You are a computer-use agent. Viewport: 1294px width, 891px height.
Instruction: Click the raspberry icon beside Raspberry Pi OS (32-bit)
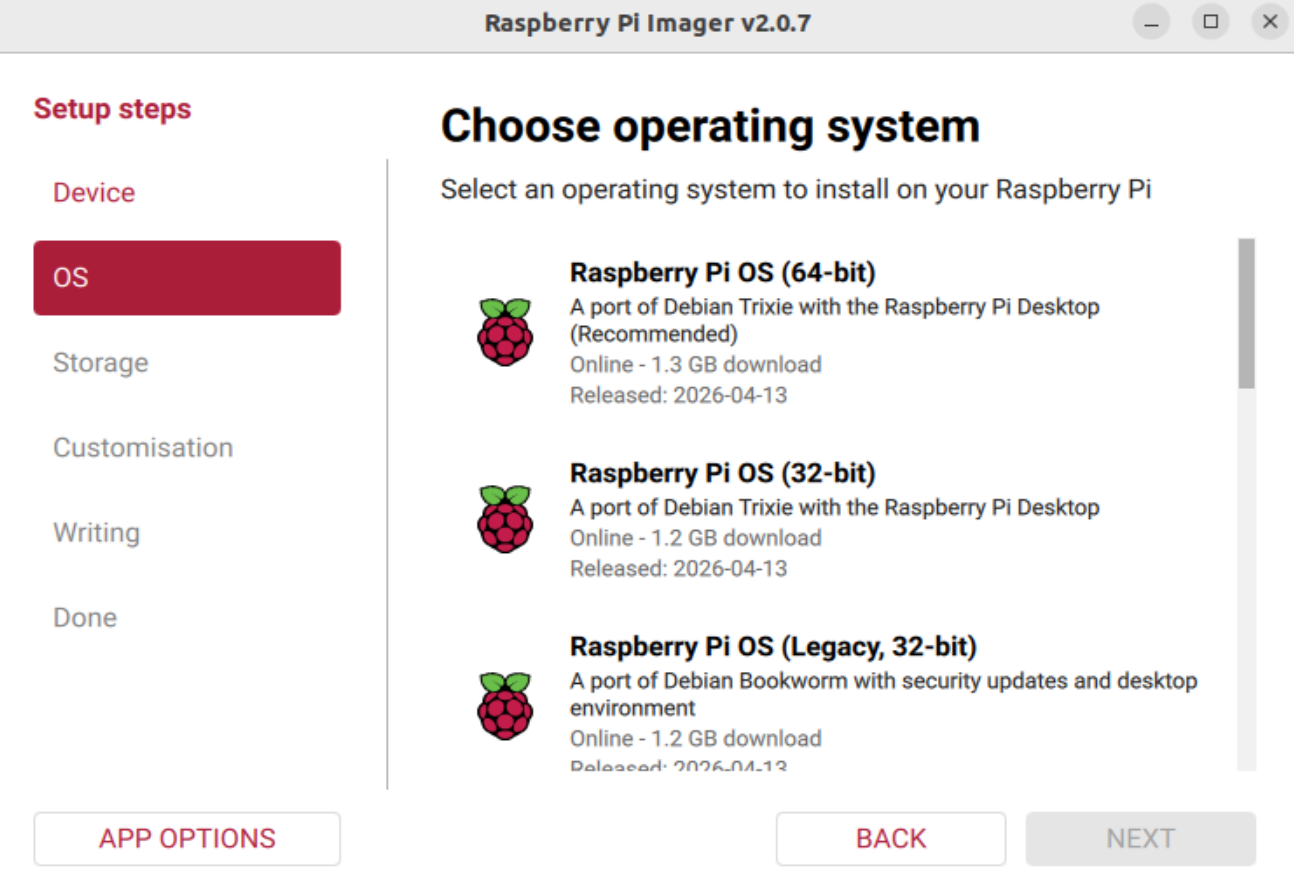click(505, 519)
